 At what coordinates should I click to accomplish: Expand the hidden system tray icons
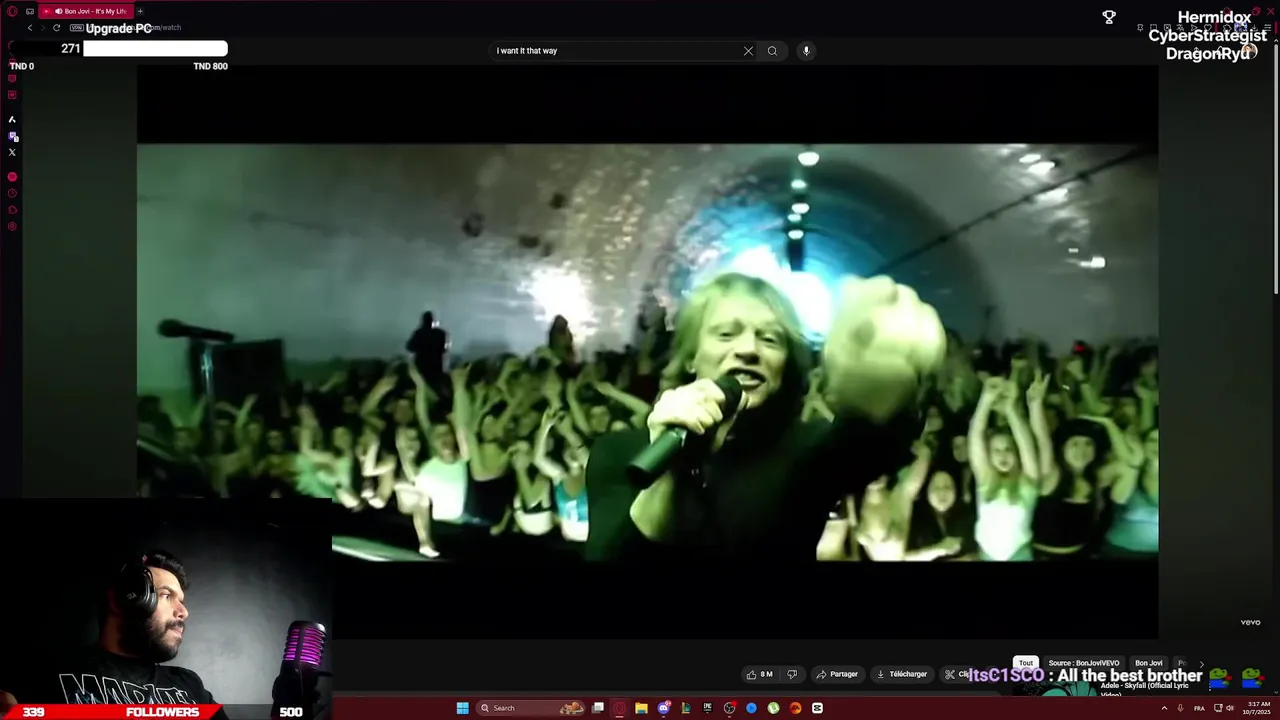pyautogui.click(x=1164, y=708)
